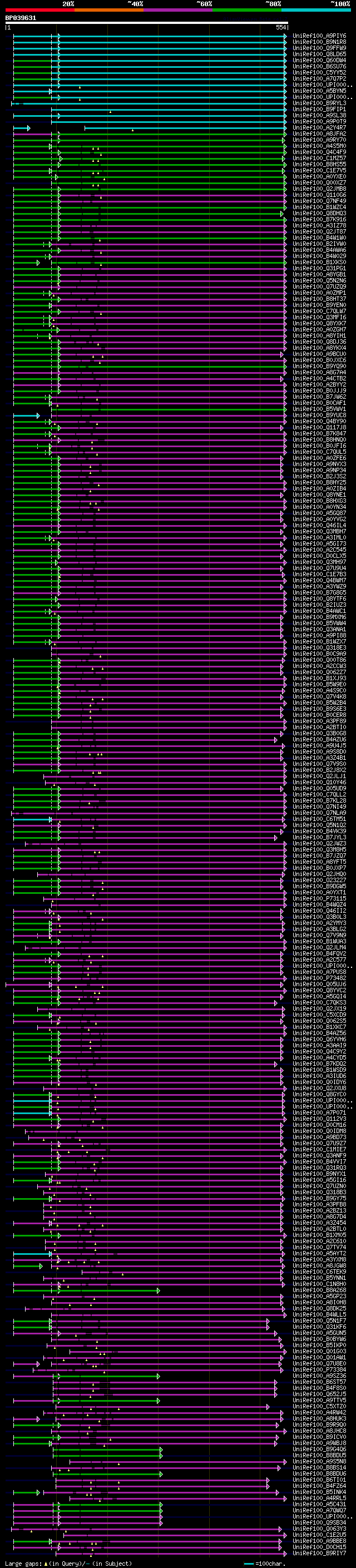Click the query end position 554

(281, 27)
